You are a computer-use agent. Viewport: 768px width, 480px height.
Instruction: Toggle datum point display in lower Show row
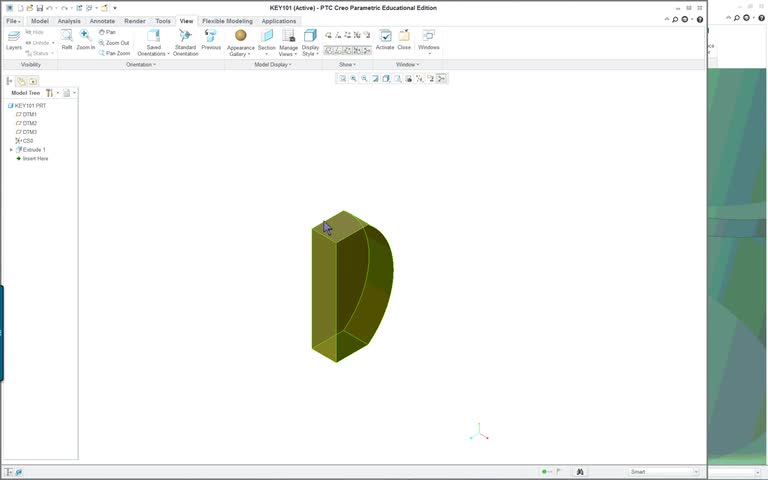tap(348, 50)
